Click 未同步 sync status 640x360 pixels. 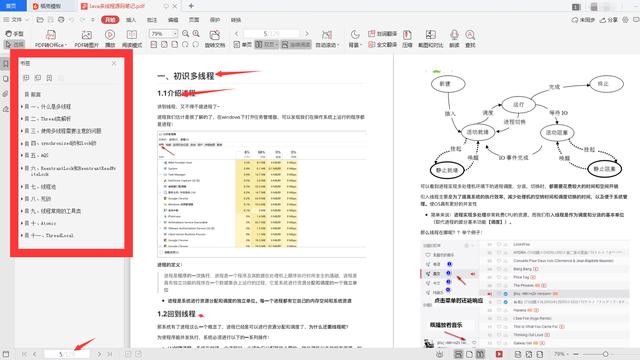pyautogui.click(x=583, y=20)
